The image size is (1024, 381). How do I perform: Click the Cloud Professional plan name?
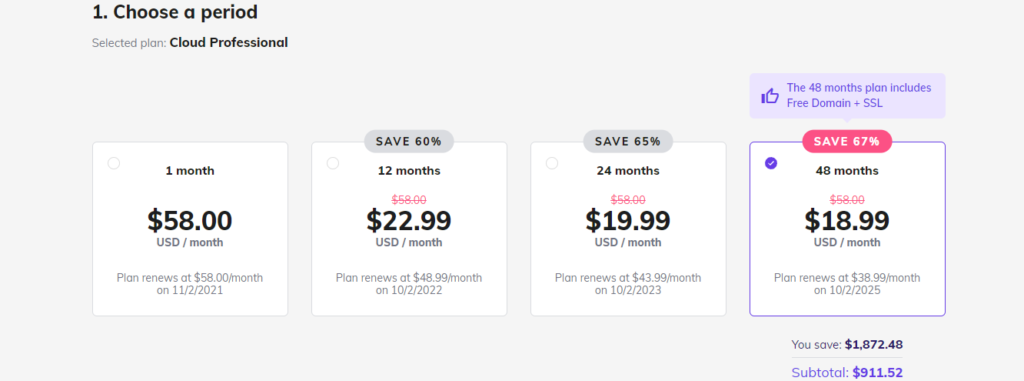coord(229,43)
